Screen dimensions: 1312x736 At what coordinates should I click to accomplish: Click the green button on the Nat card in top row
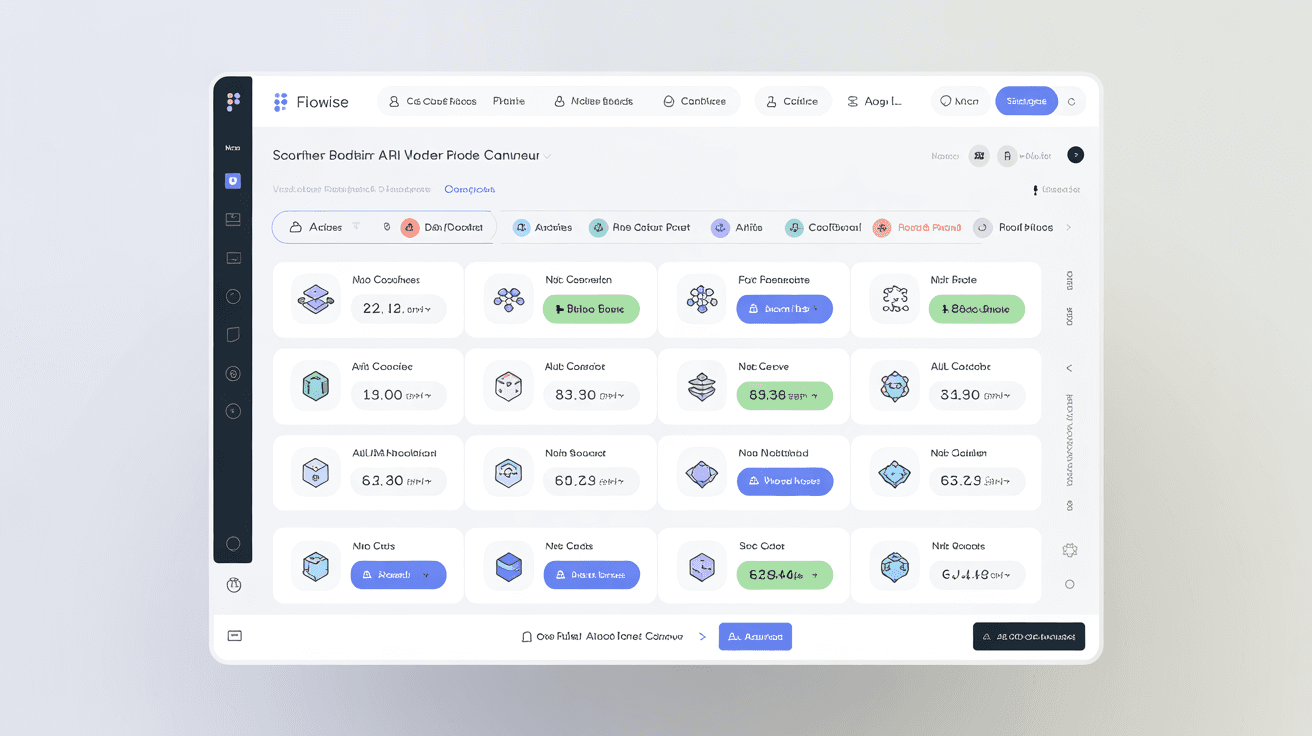tap(591, 309)
